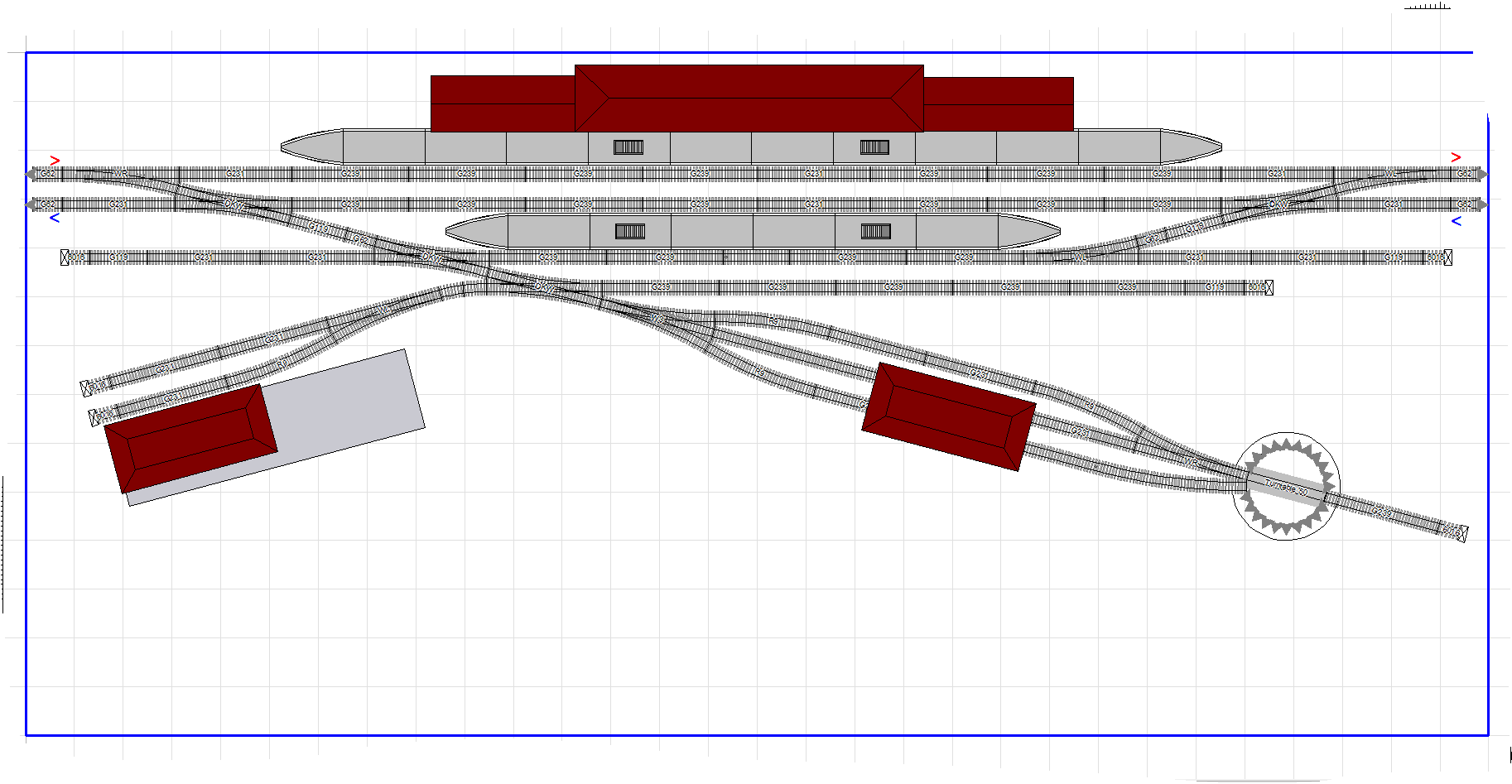1512x784 pixels.
Task: Click the red arrow marker at top-left
Action: tap(55, 161)
